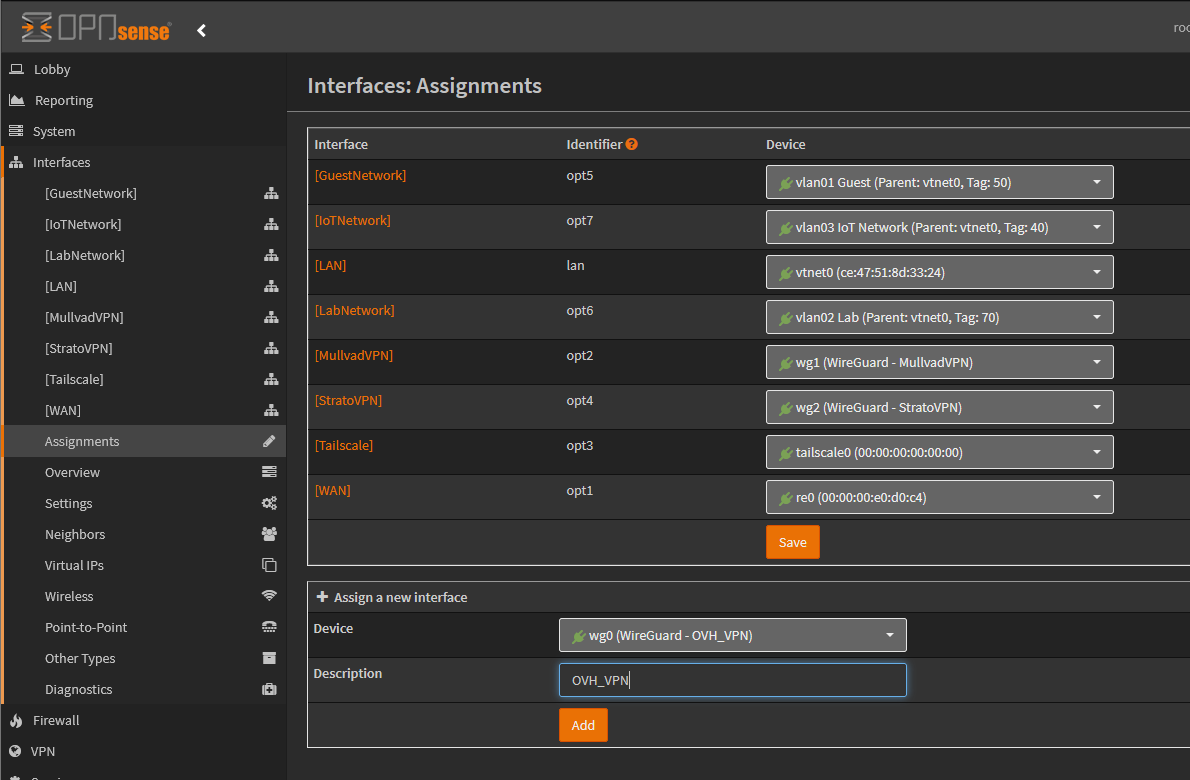Click the phone icon beside Point-to-Point

[269, 627]
